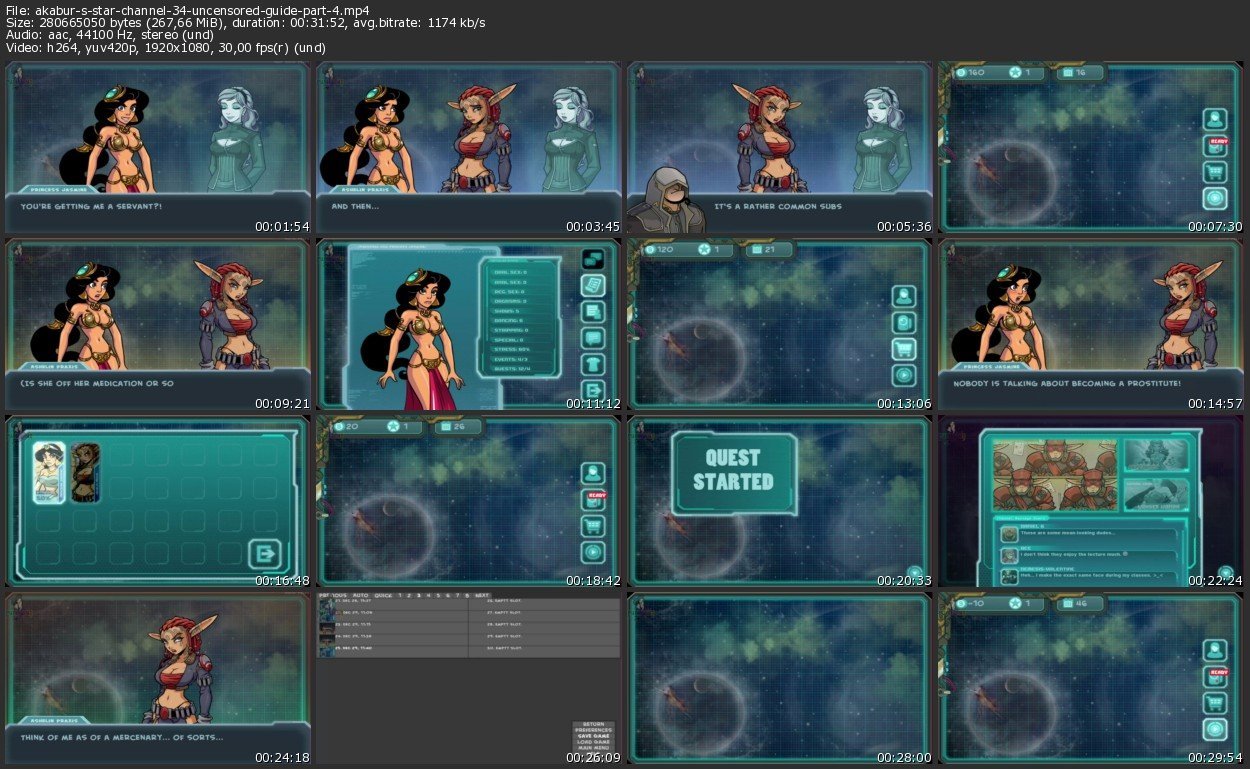This screenshot has height=769, width=1250.
Task: Click the chat bubble icon beside the stats panel
Action: point(593,338)
